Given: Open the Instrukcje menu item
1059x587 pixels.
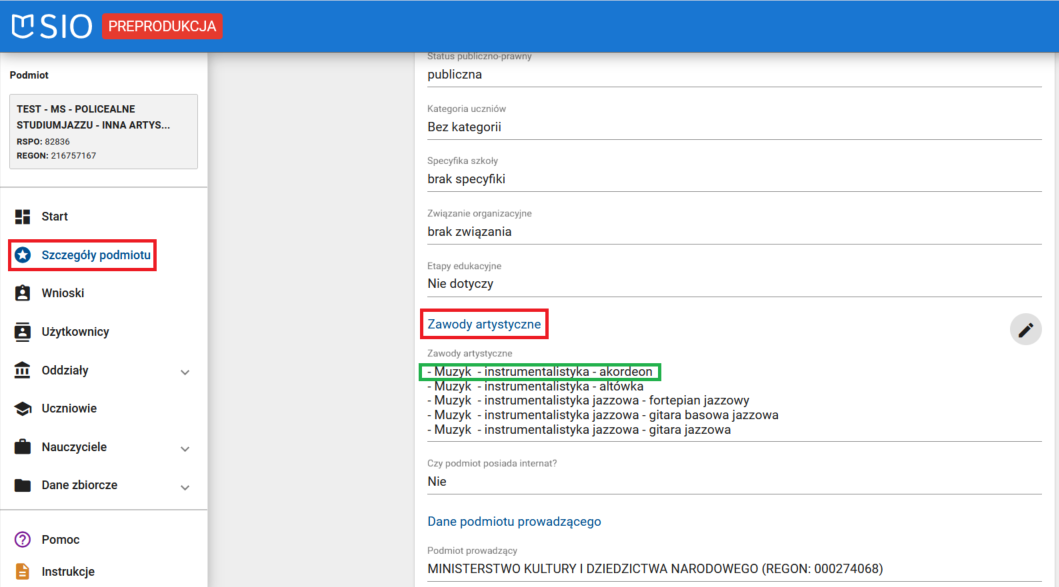Looking at the screenshot, I should pos(68,572).
